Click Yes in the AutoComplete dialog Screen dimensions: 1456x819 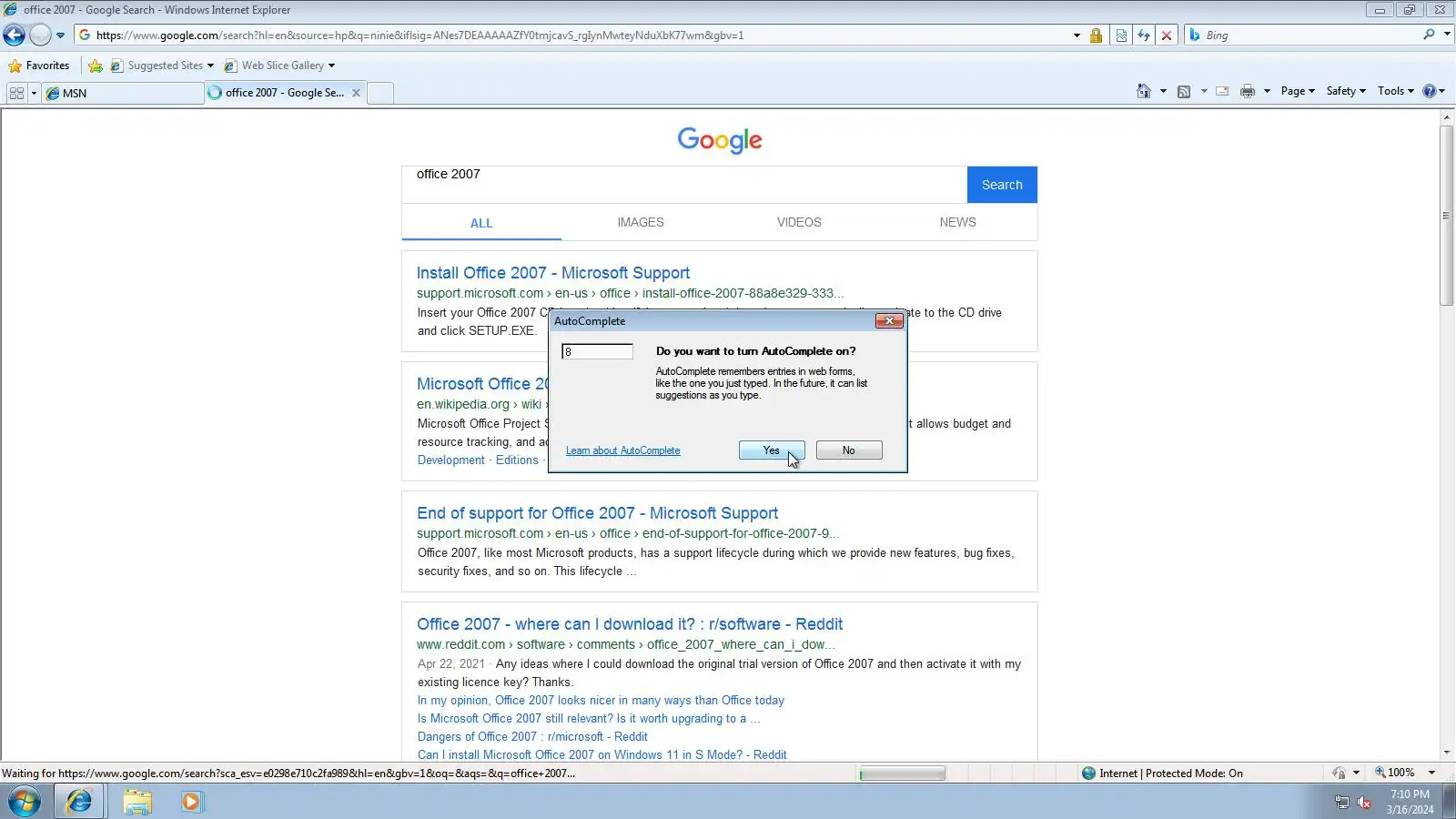772,450
